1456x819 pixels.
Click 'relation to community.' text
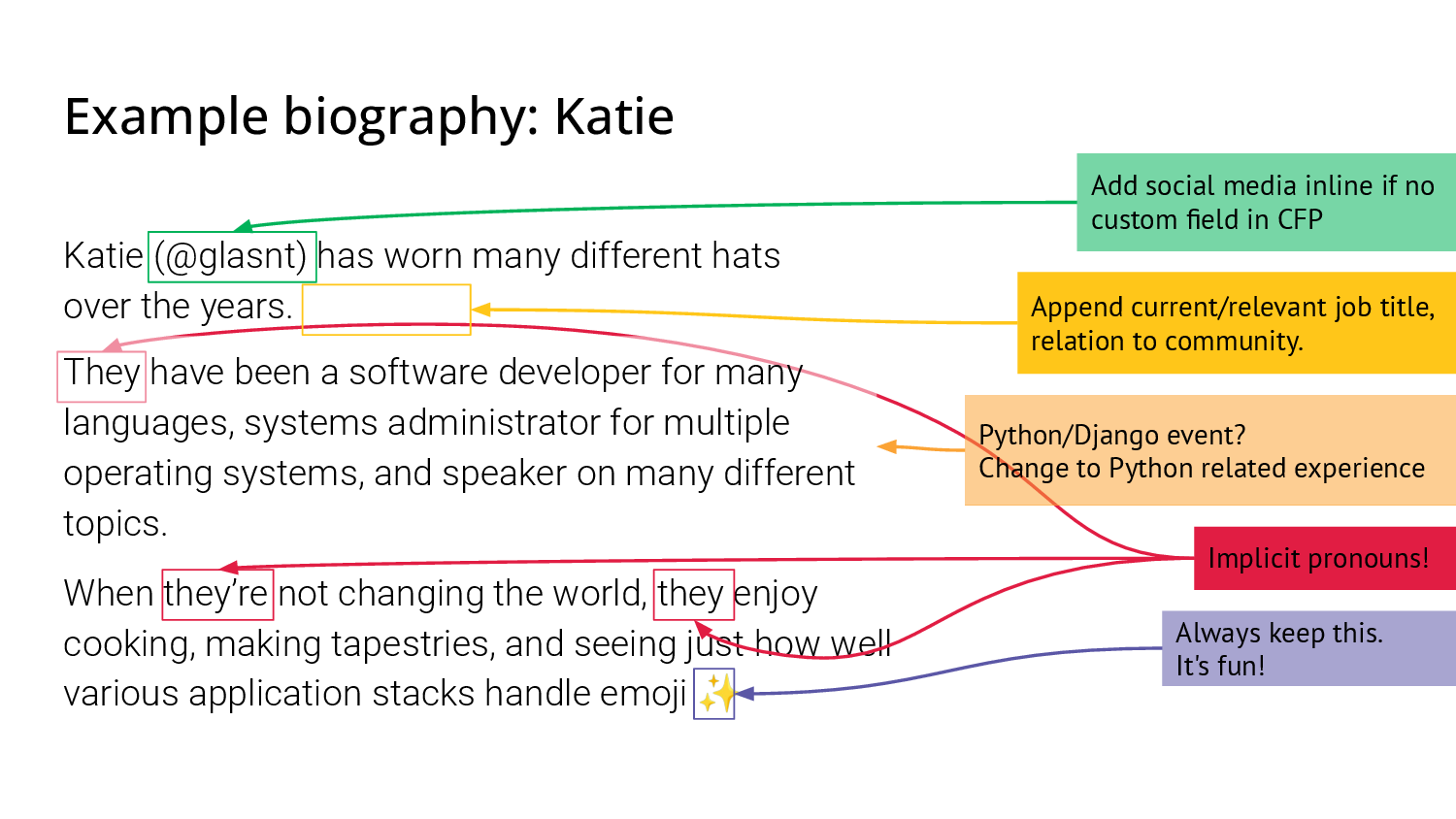point(1167,342)
